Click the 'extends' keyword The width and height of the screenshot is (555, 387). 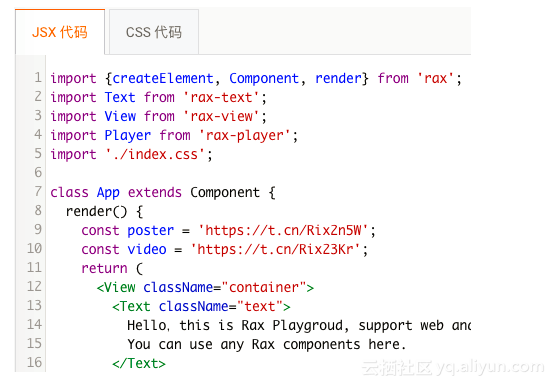[155, 193]
